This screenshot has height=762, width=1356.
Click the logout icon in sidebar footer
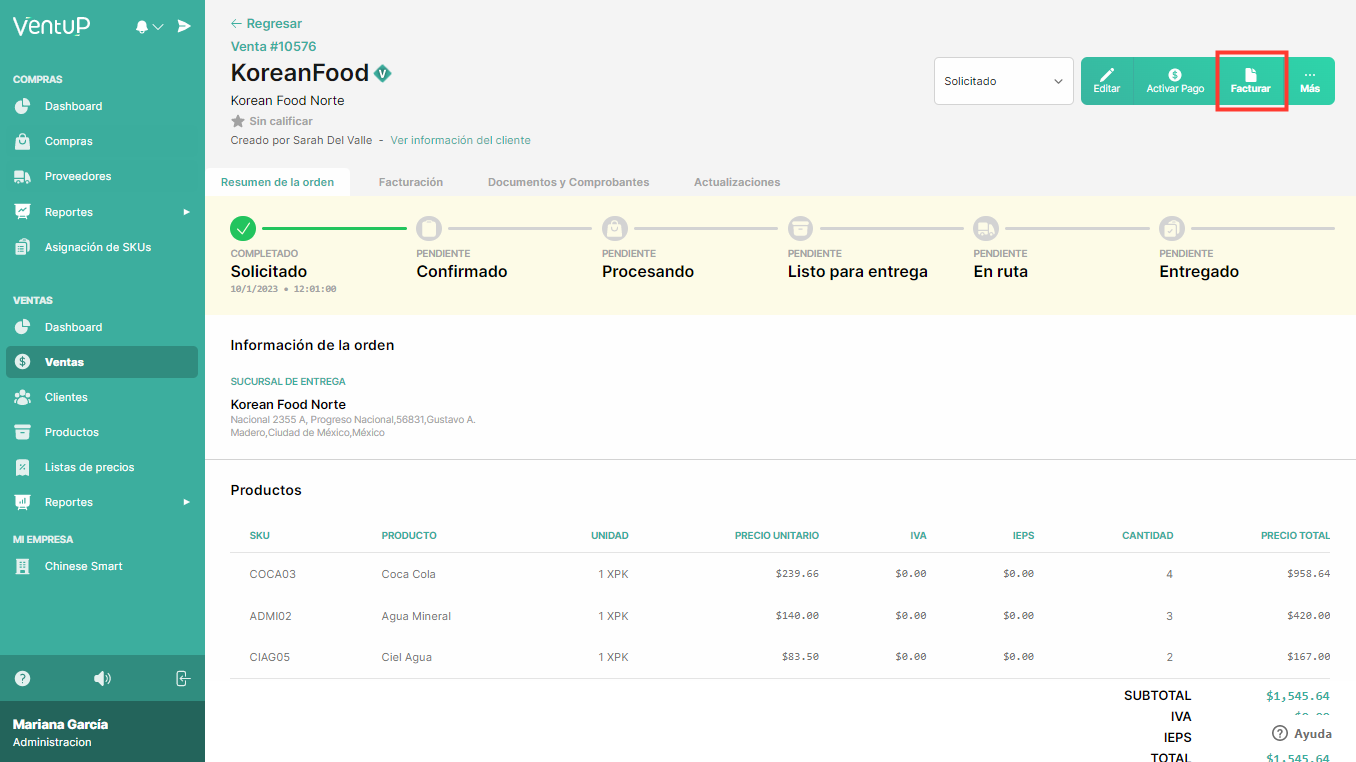(182, 678)
